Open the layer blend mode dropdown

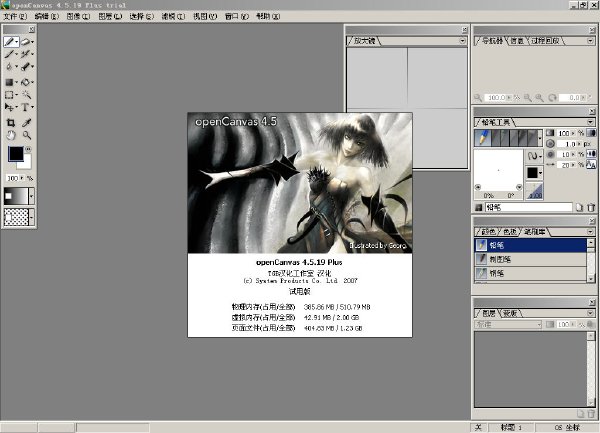click(508, 324)
